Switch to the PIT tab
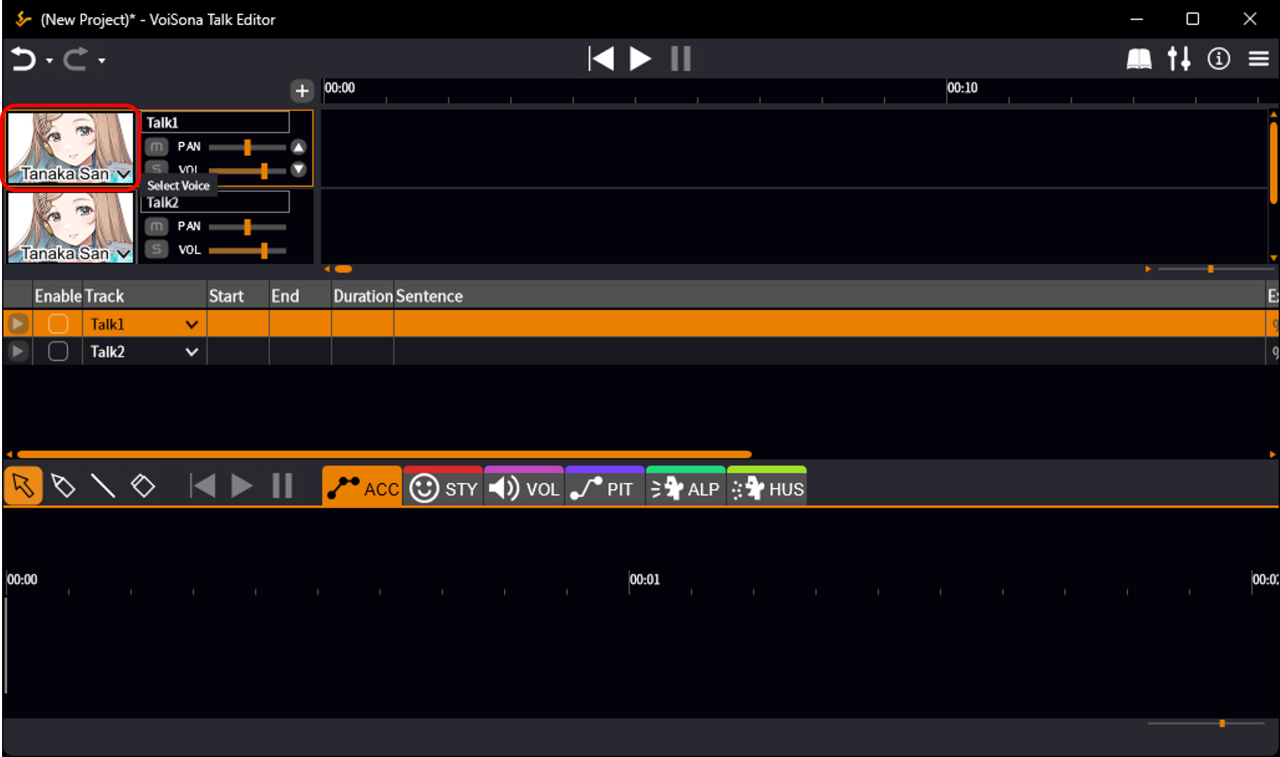Viewport: 1280px width, 757px height. click(x=605, y=487)
